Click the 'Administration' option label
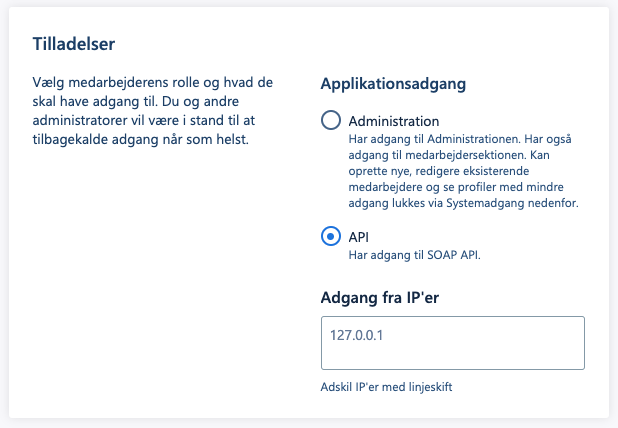The image size is (618, 428). pyautogui.click(x=393, y=121)
